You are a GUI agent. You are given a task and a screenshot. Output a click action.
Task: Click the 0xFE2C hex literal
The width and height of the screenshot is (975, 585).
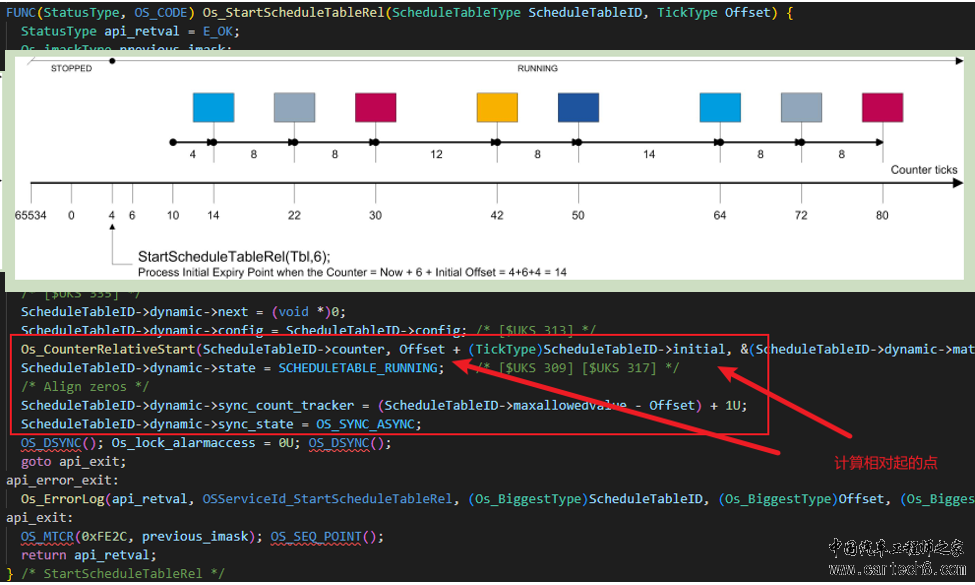(104, 536)
